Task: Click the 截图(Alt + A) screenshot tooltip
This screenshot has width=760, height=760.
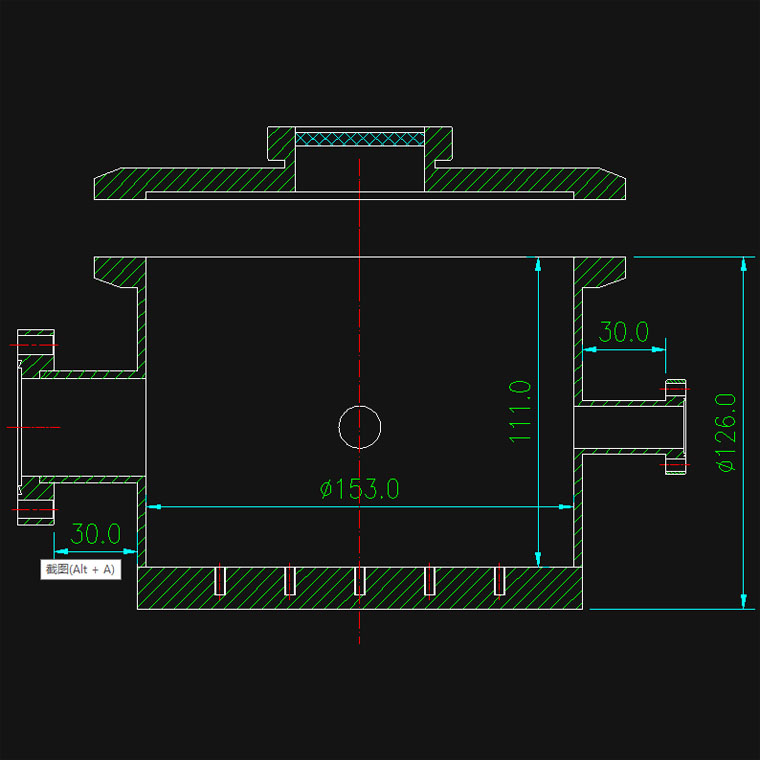Action: pos(80,569)
